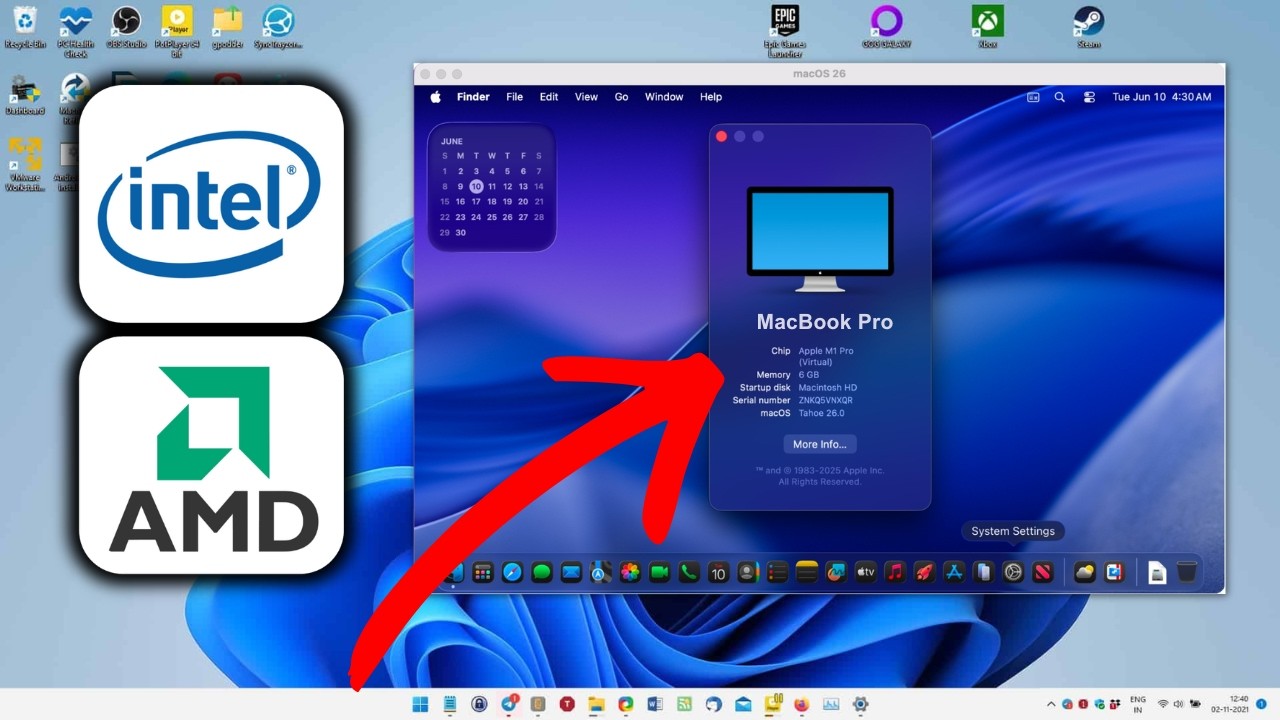The height and width of the screenshot is (720, 1280).
Task: Open the Windows taskbar clock 12:40
Action: 1229,704
